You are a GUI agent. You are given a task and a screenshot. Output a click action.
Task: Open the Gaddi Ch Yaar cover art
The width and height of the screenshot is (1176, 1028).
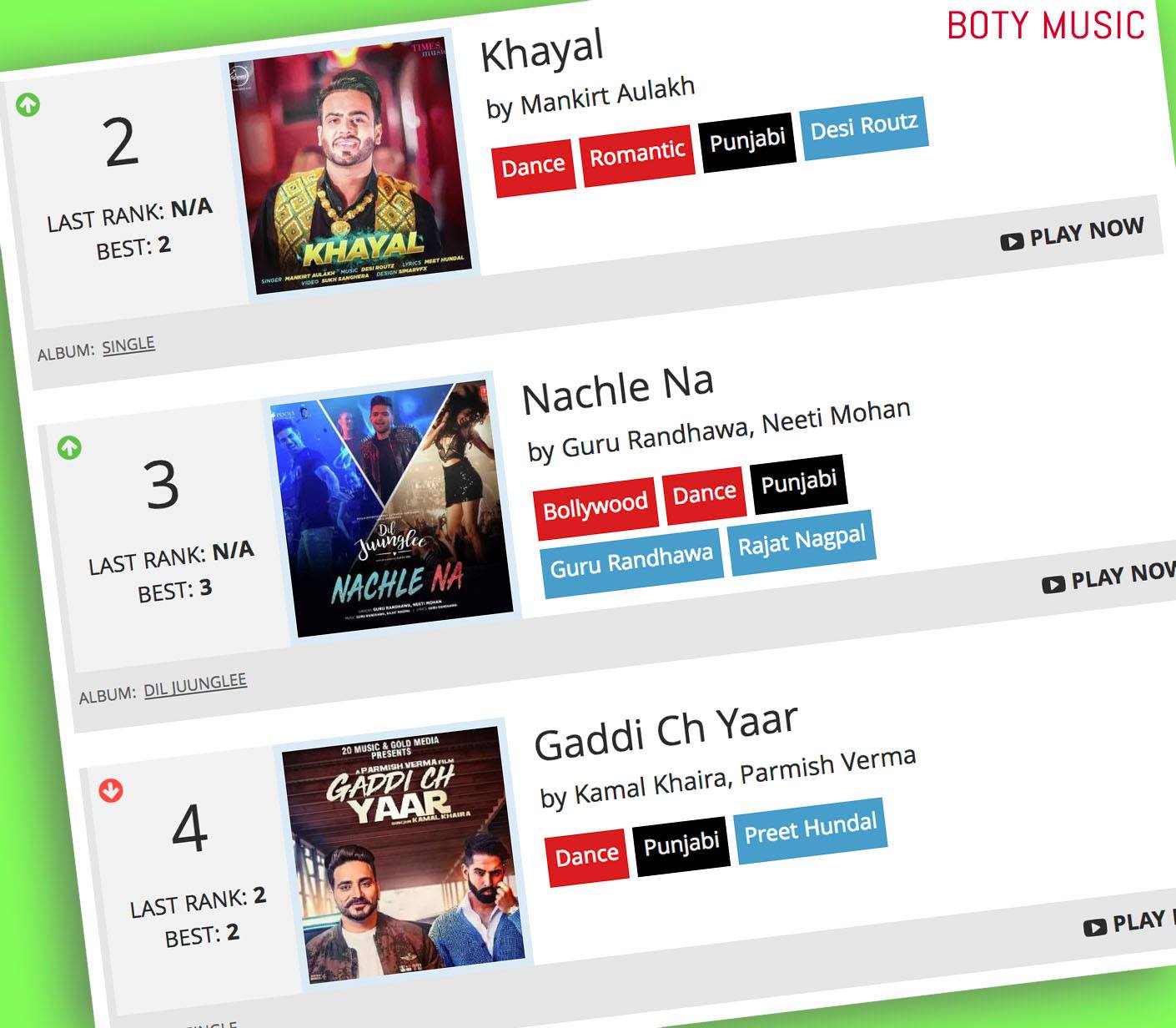click(x=404, y=854)
